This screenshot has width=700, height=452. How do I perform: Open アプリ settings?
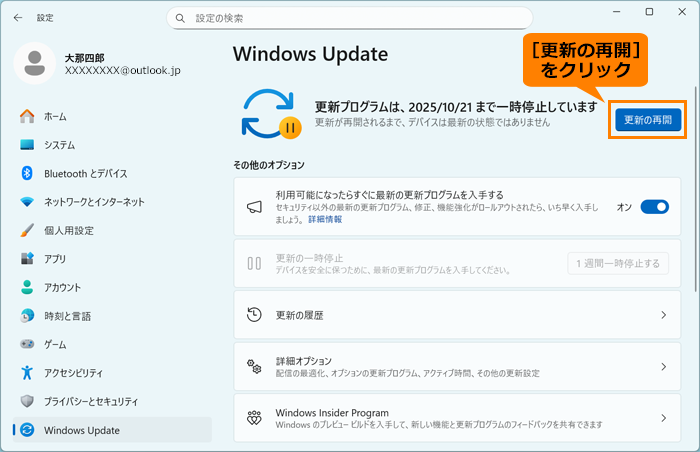tap(112, 259)
